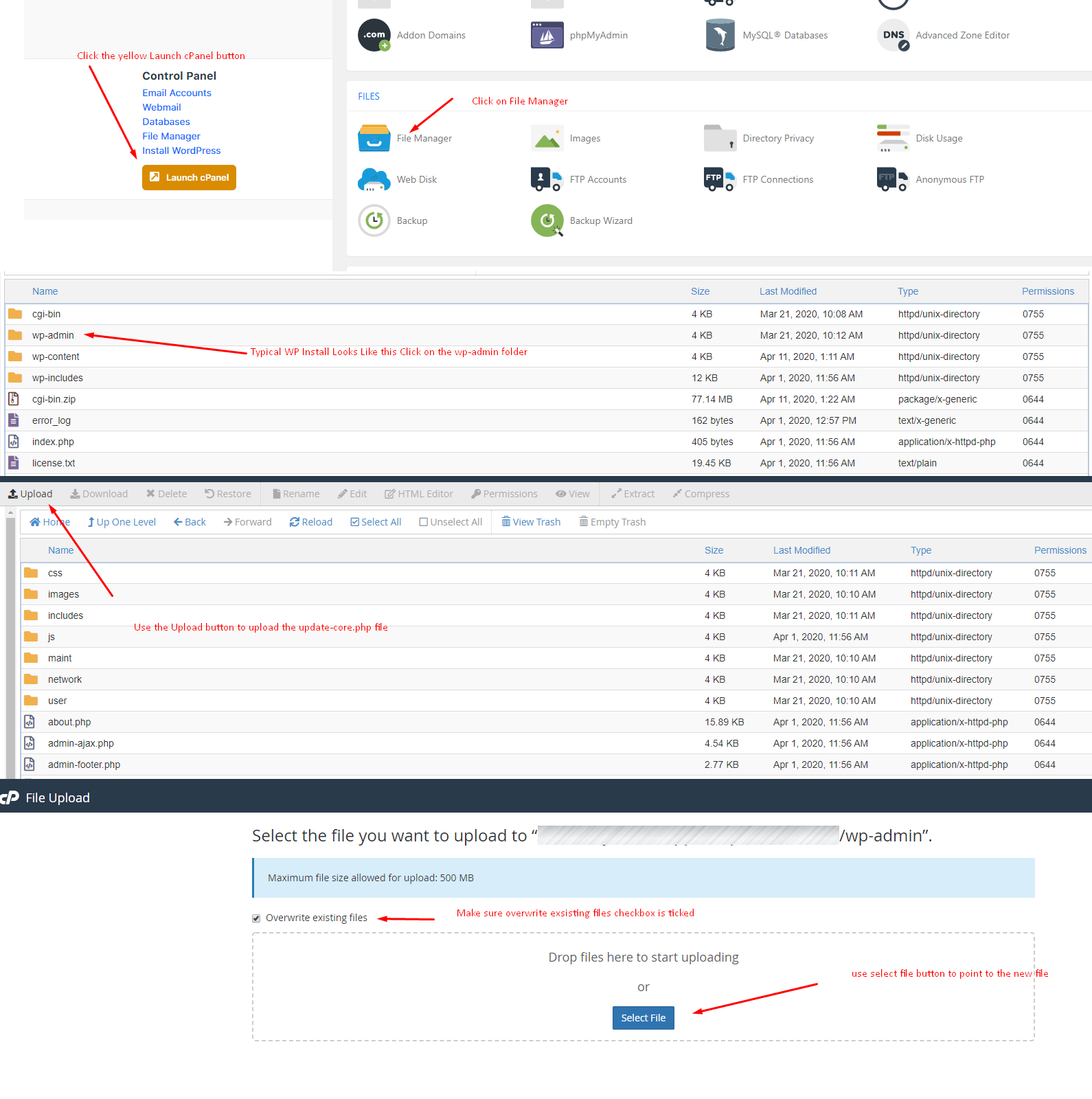Select the wp-includes folder row
1092x1099 pixels.
(547, 378)
